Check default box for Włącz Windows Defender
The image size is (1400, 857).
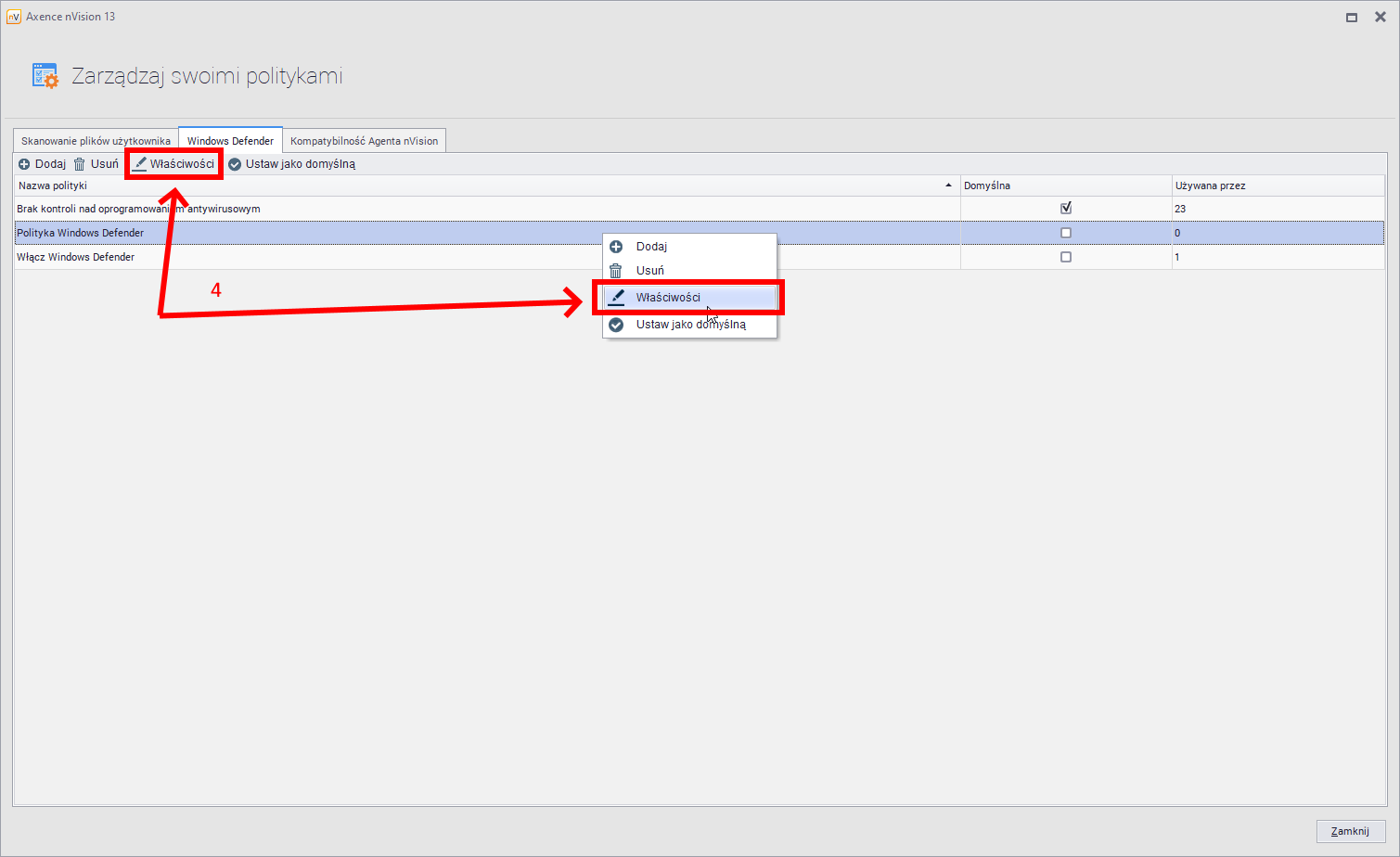click(1066, 257)
